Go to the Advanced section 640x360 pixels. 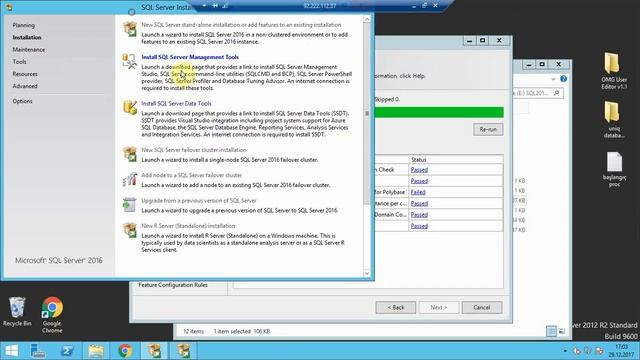point(25,86)
